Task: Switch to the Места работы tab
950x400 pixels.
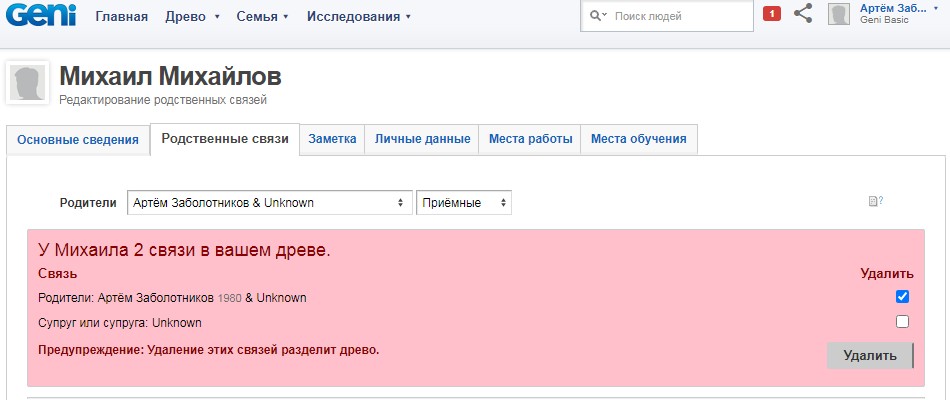Action: 530,140
